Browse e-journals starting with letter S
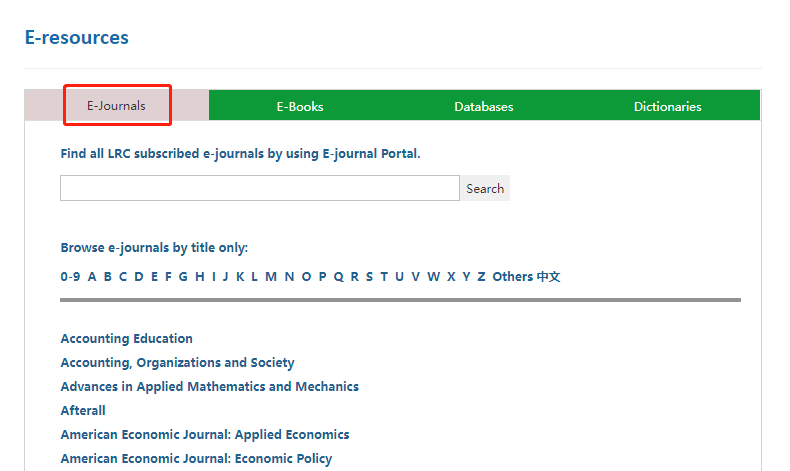 (x=369, y=277)
